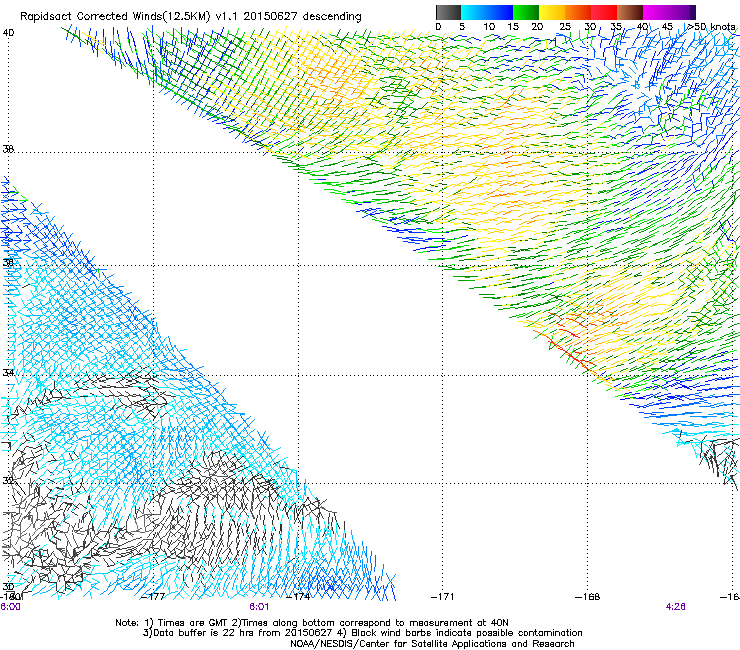Click the magenta 40-45 knots color segment

coord(656,12)
